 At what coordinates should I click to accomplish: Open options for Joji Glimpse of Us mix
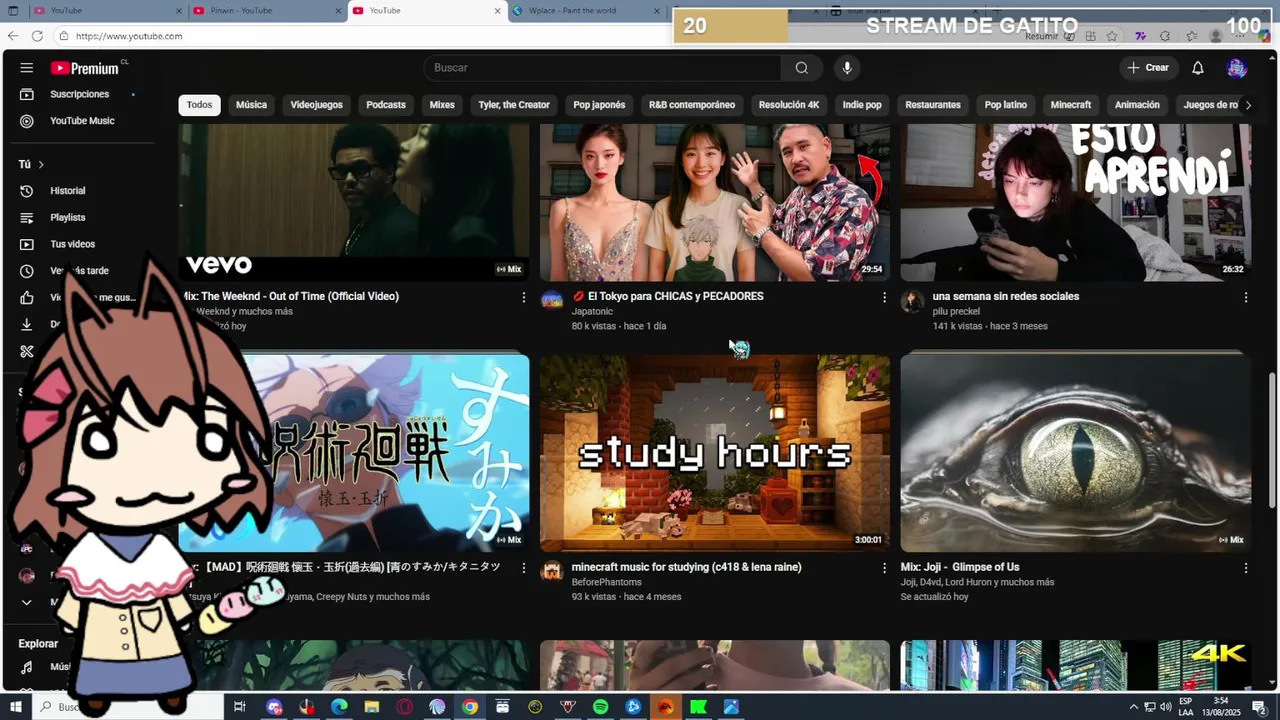(x=1245, y=568)
